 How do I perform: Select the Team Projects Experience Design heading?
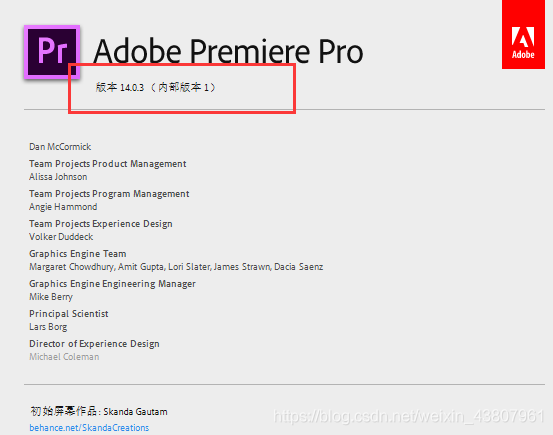pos(101,224)
